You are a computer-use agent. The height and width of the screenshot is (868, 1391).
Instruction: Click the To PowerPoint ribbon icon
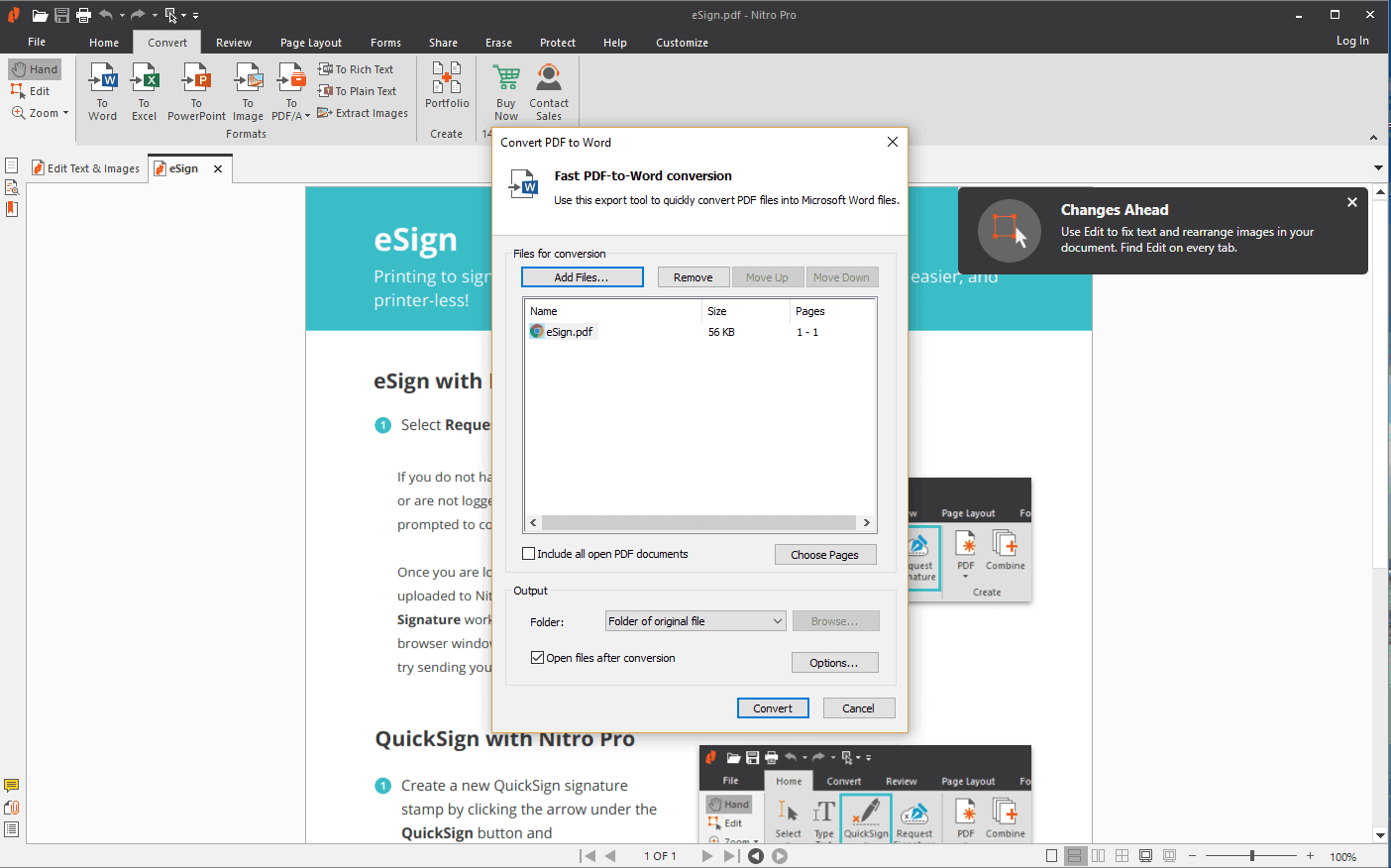tap(196, 81)
